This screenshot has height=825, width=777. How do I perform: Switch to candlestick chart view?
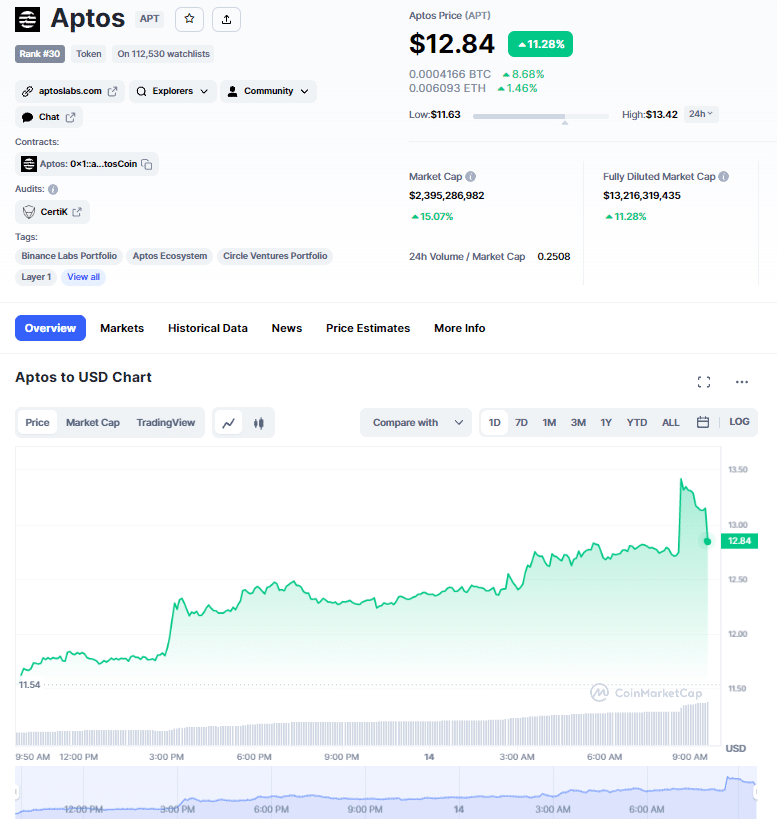pos(258,422)
